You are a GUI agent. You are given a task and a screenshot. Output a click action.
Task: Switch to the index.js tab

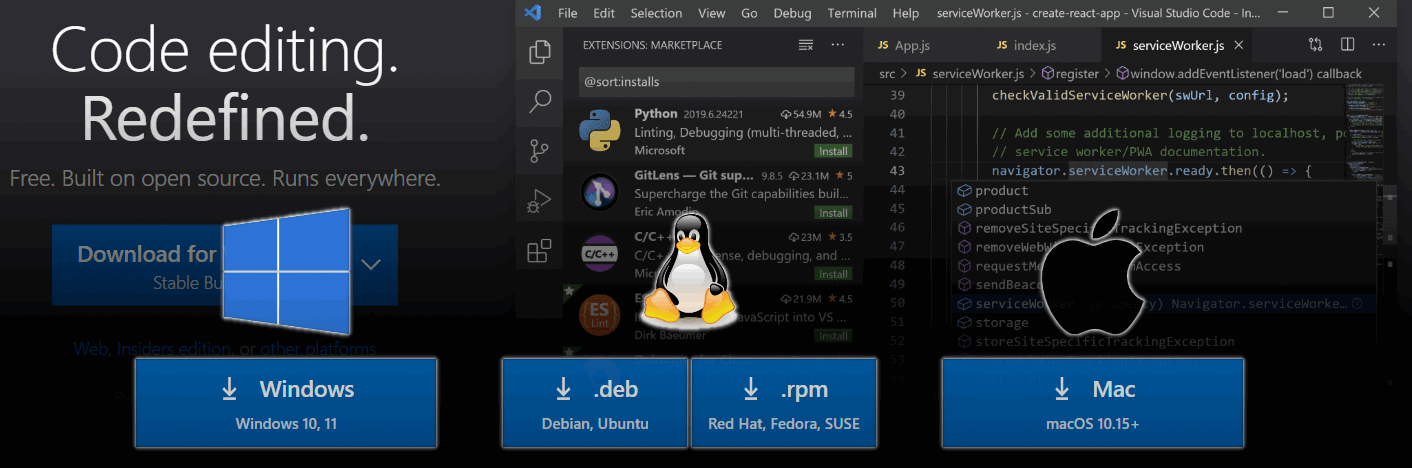click(1033, 46)
